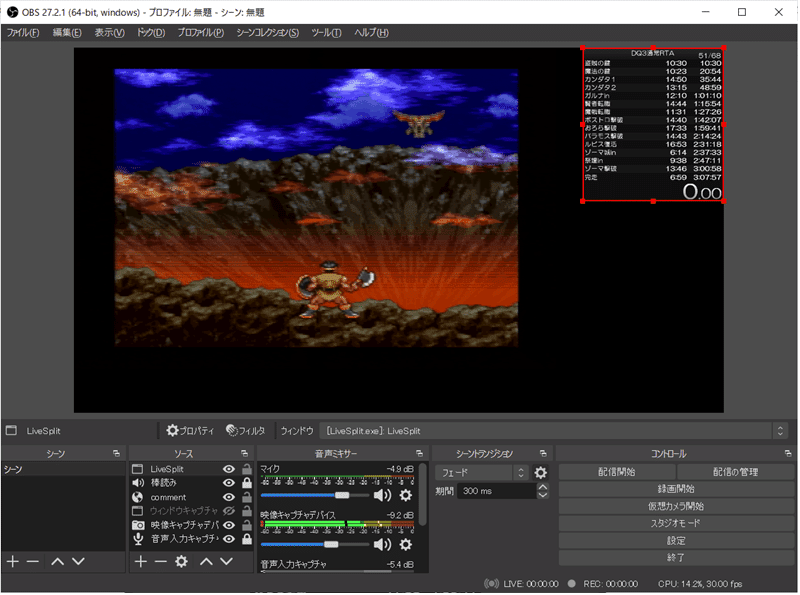Click the OBS logo in title bar
The image size is (800, 595).
tap(13, 12)
